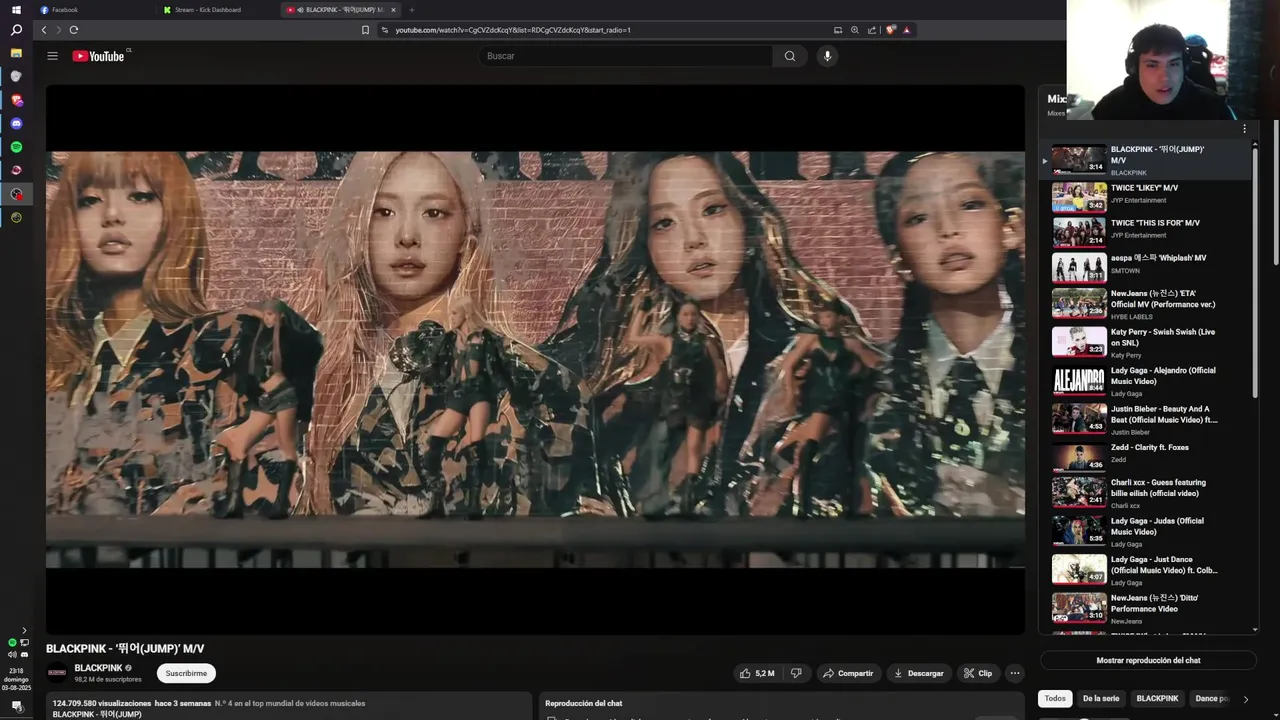
Task: Reload the current page
Action: coord(73,30)
